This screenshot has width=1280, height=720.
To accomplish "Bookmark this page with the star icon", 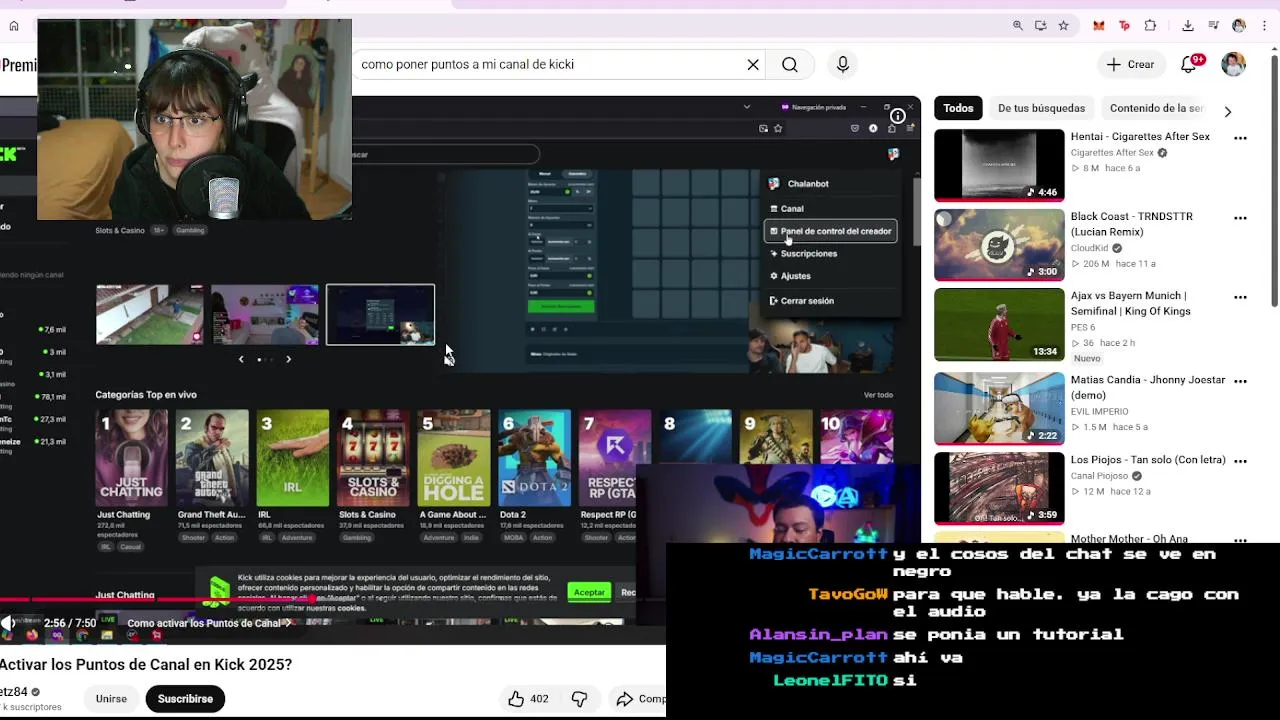I will pos(1063,26).
